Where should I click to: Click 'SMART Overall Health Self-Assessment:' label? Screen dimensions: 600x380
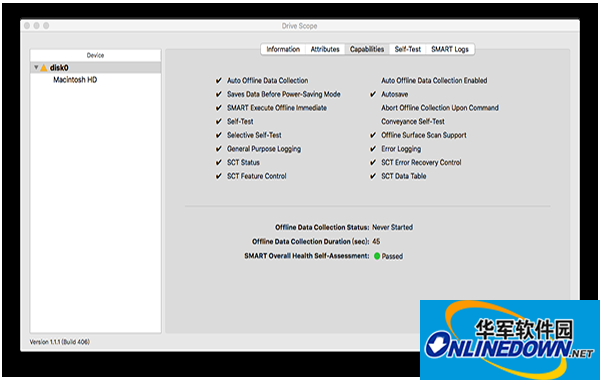(x=307, y=256)
